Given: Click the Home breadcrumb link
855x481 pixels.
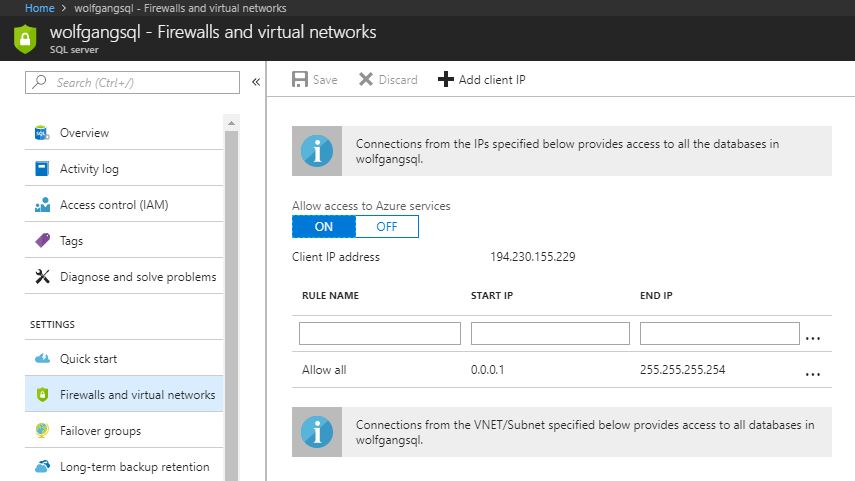Looking at the screenshot, I should 40,8.
